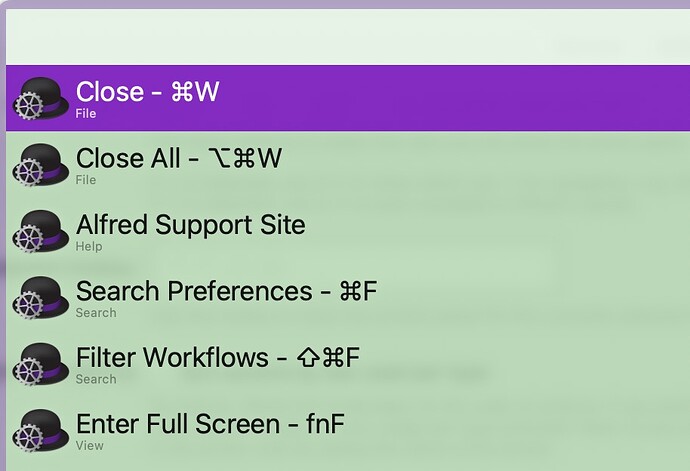Select Search Preferences – ⌘F result title
The height and width of the screenshot is (471, 690).
pyautogui.click(x=227, y=291)
